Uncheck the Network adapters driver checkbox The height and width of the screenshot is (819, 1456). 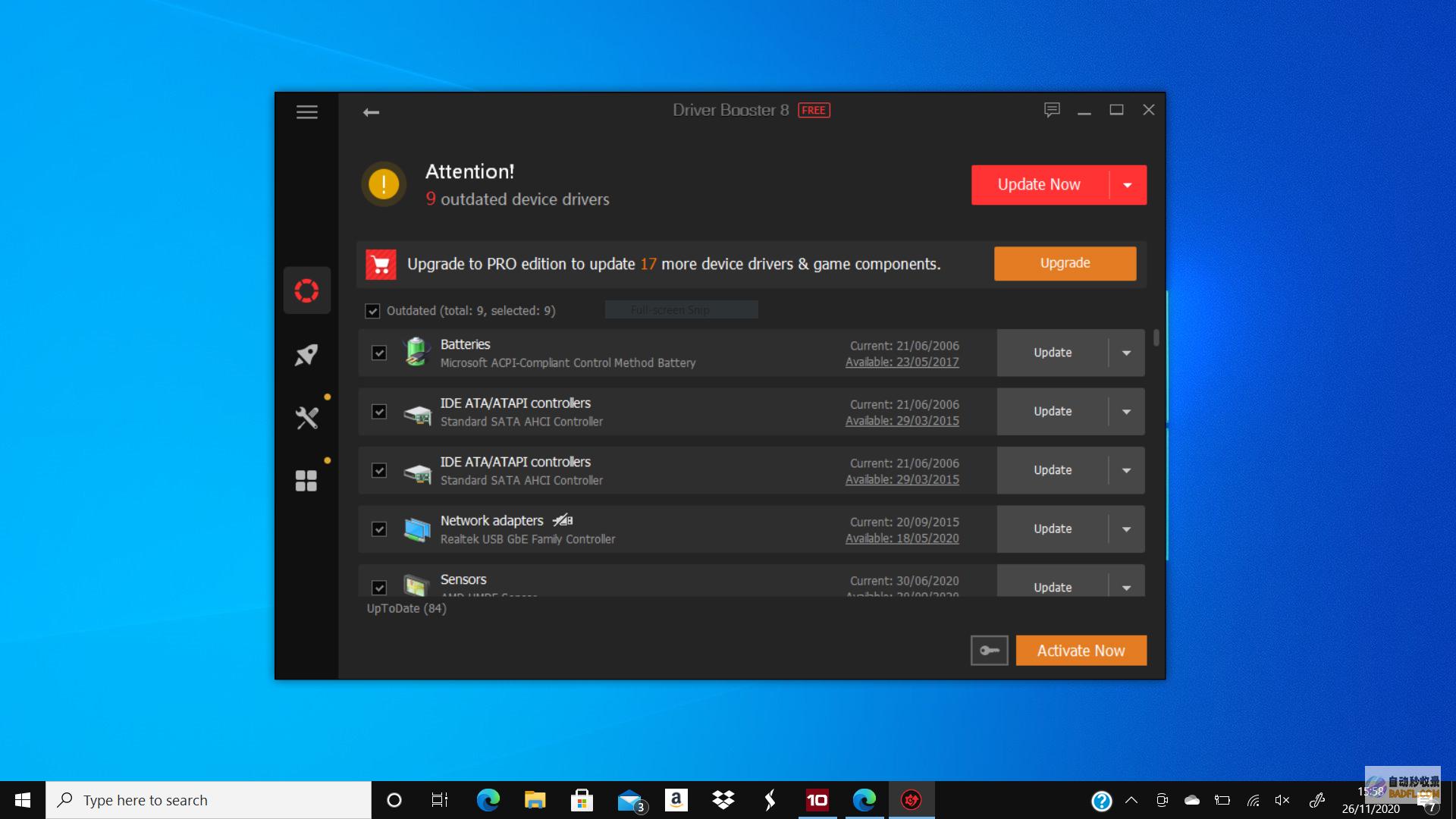tap(379, 529)
